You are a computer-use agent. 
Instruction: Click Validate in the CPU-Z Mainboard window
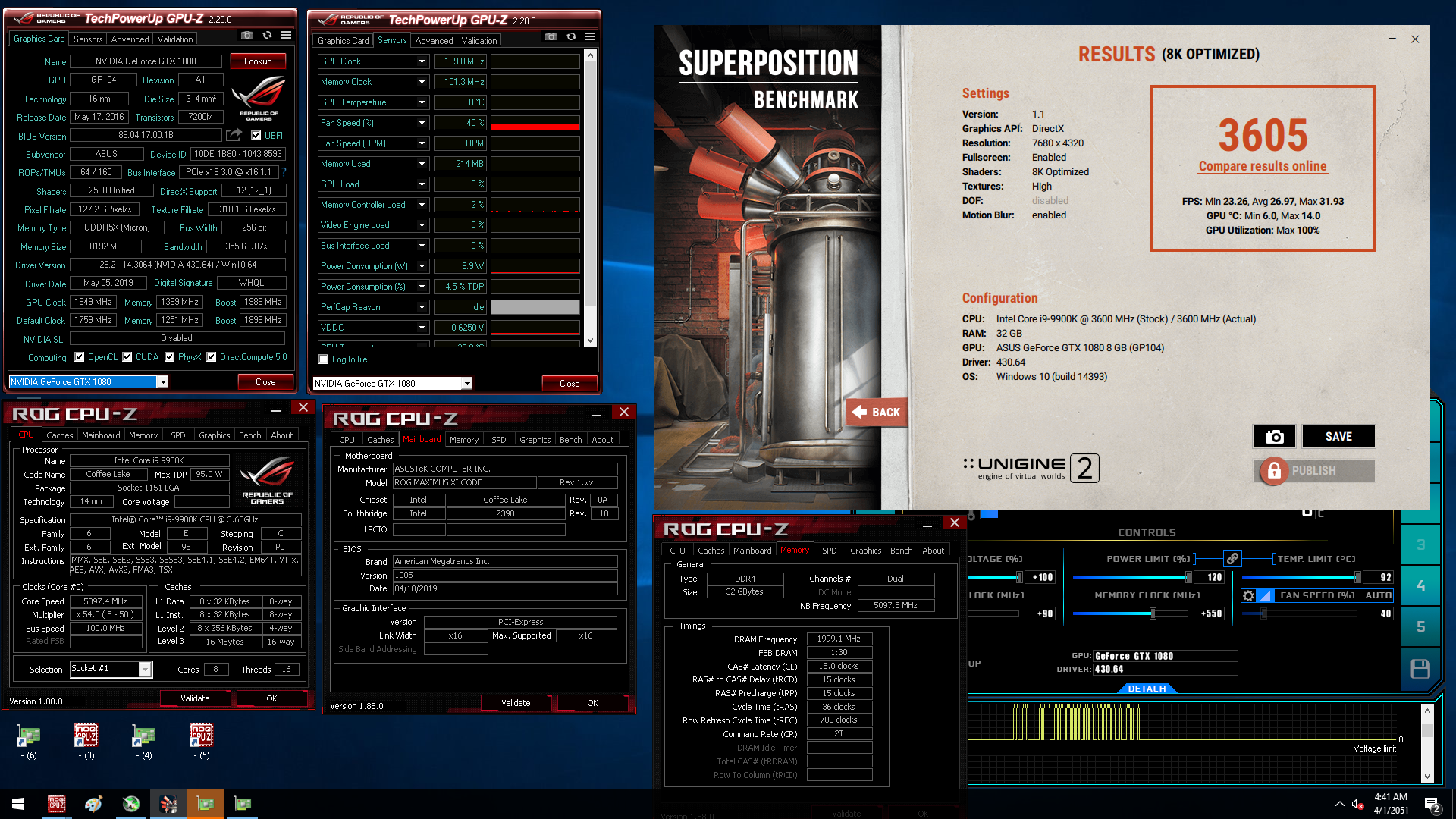click(x=516, y=703)
